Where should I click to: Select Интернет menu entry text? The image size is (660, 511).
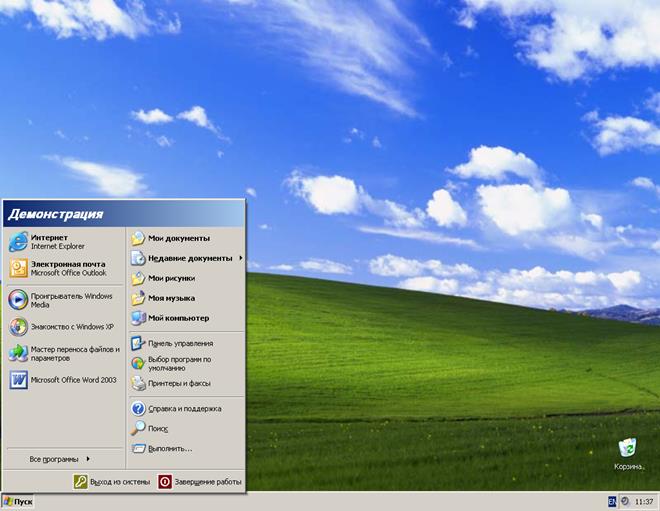point(49,237)
